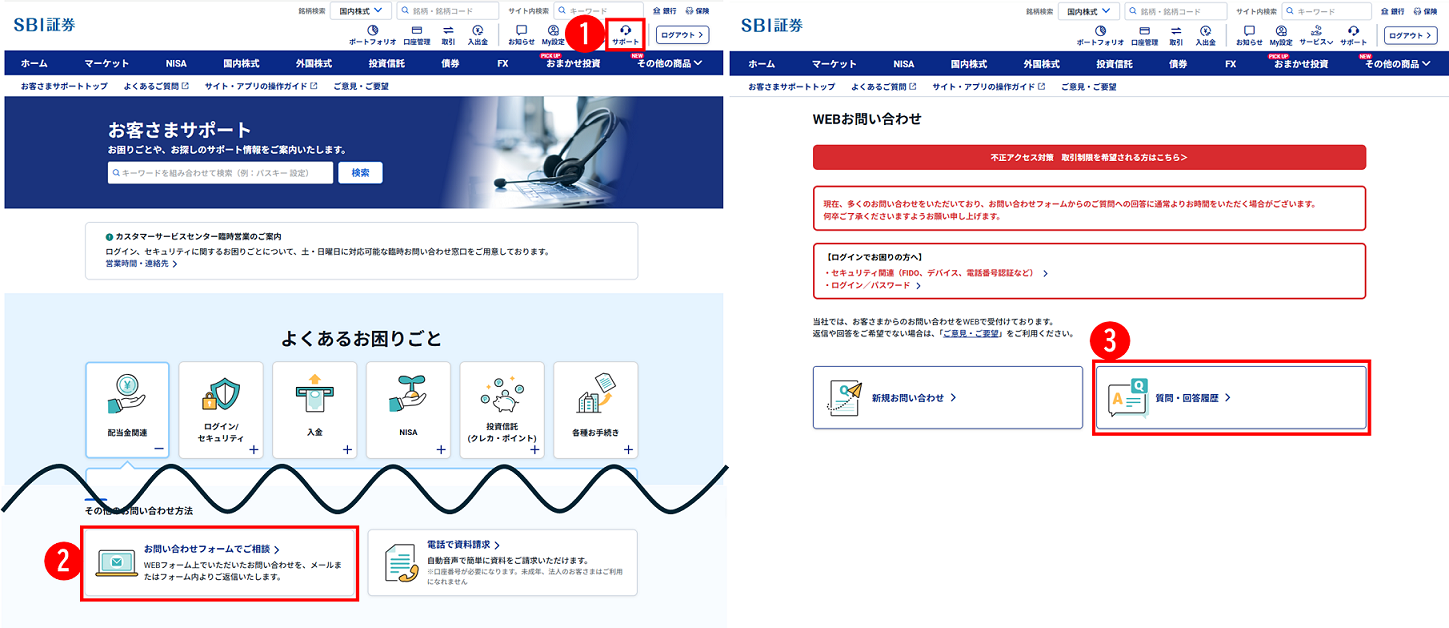Open お知らせ icon on right page
This screenshot has height=628, width=1449.
point(1249,35)
